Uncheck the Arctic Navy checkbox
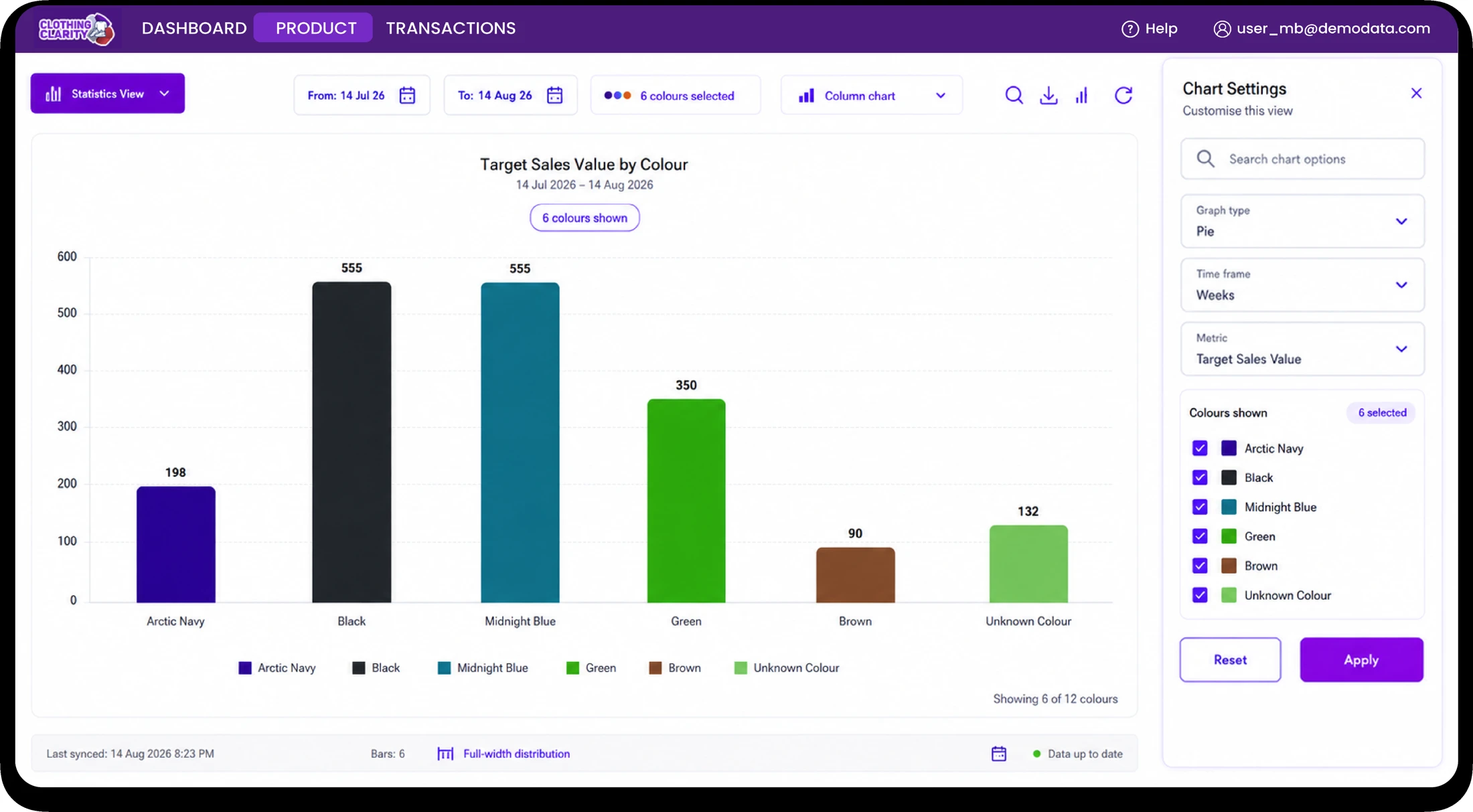The width and height of the screenshot is (1473, 812). click(x=1200, y=449)
